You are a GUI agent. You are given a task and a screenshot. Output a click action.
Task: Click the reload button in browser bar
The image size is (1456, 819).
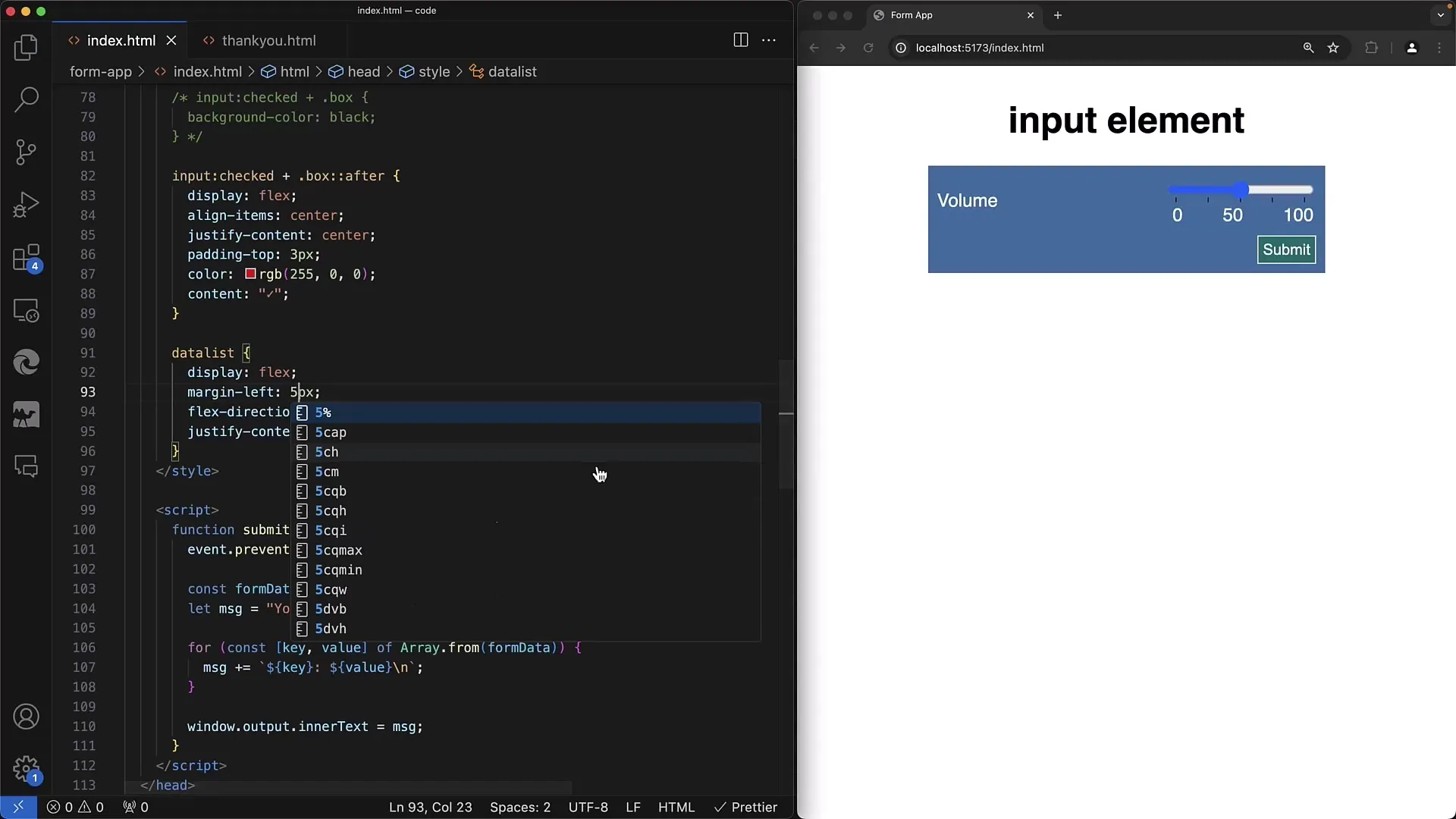pyautogui.click(x=867, y=48)
